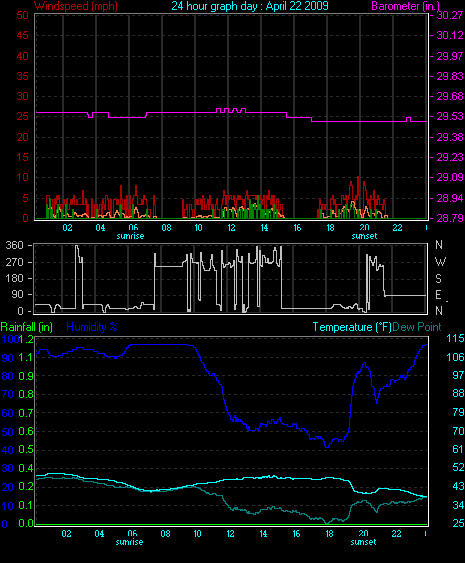This screenshot has height=563, width=465.
Task: Click the 'W' compass label beside direction chart
Action: click(440, 262)
